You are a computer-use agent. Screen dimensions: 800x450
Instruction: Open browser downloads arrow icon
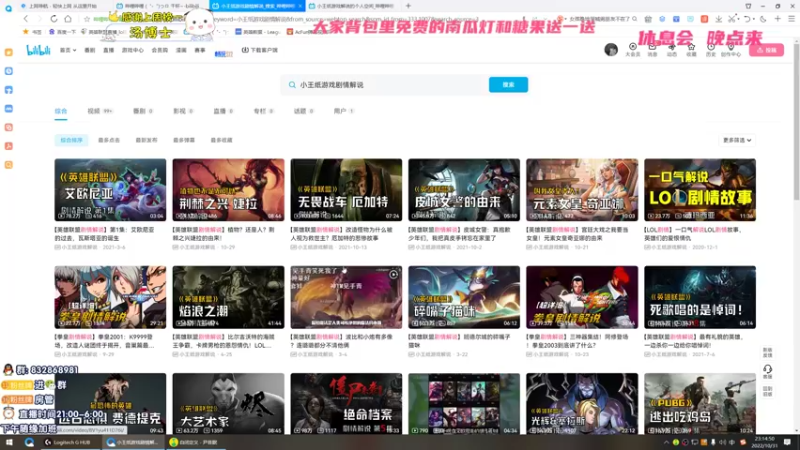coord(718,19)
